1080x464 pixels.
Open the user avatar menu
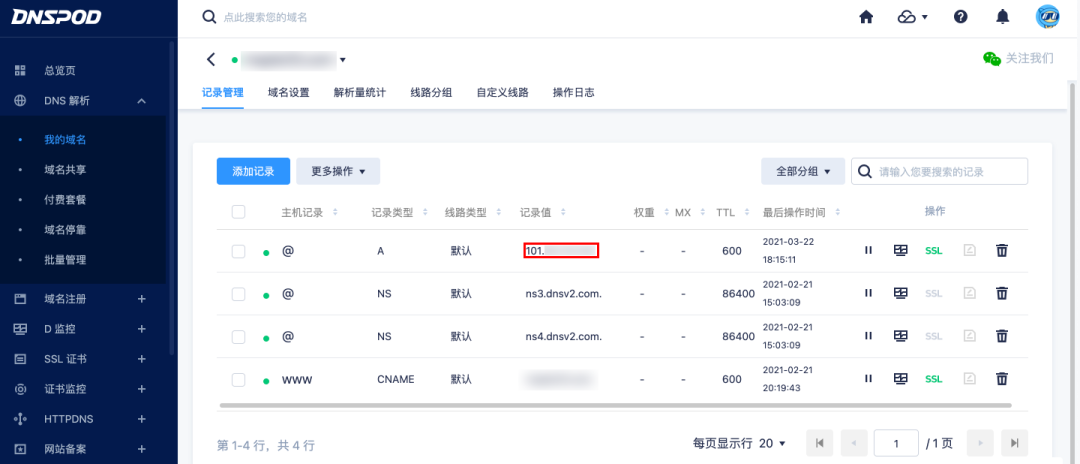(x=1048, y=17)
